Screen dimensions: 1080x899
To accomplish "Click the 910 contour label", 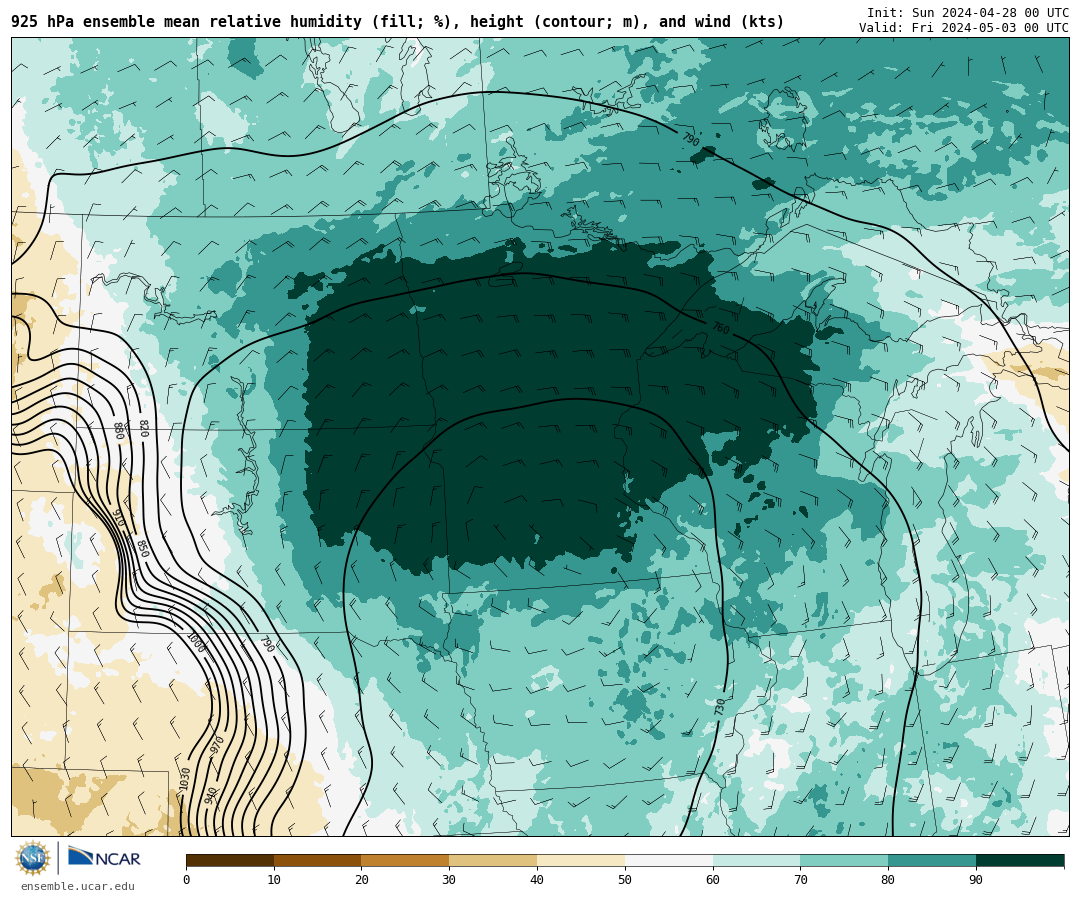I will 117,517.
